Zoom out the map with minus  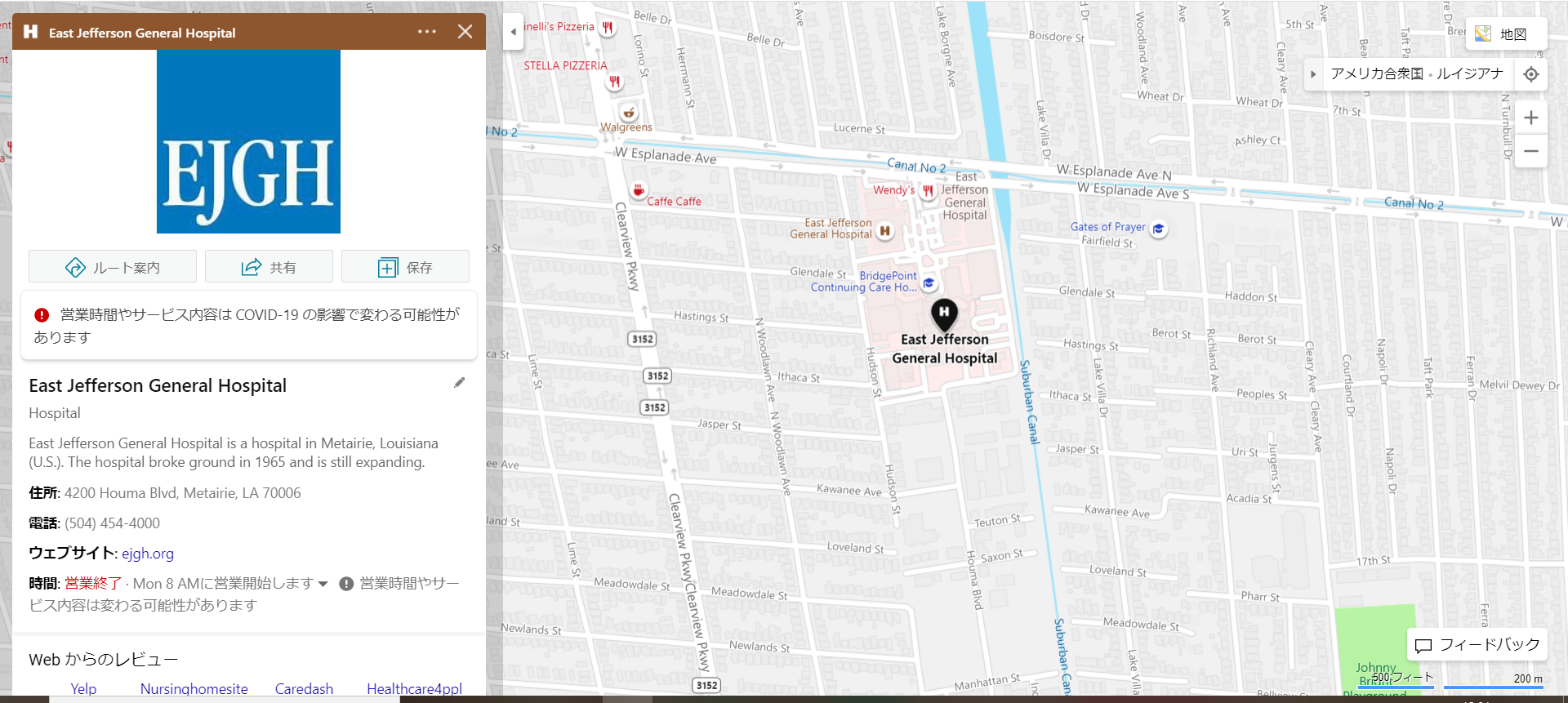(1531, 151)
